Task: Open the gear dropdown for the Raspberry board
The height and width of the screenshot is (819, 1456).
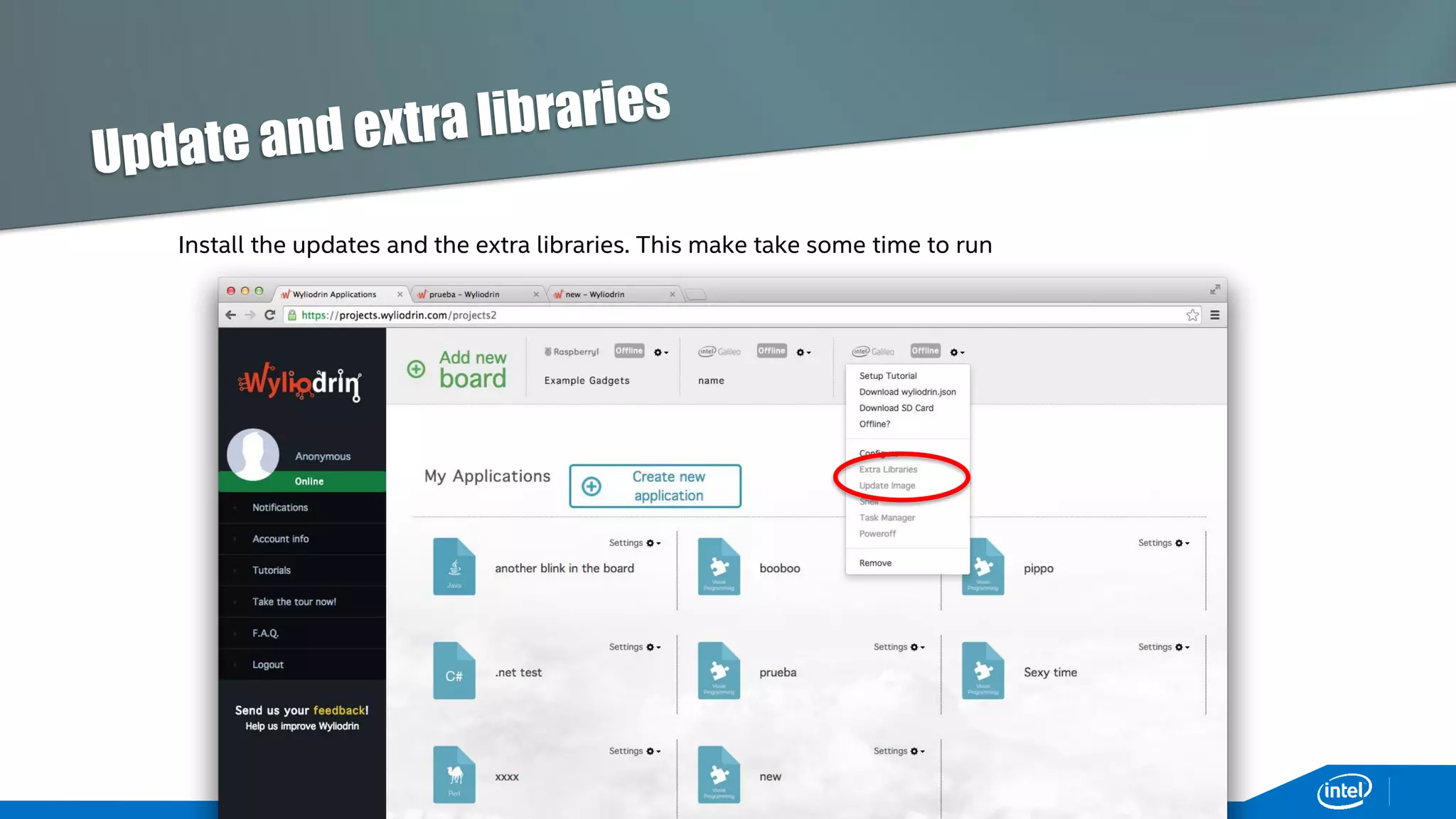Action: coord(661,352)
